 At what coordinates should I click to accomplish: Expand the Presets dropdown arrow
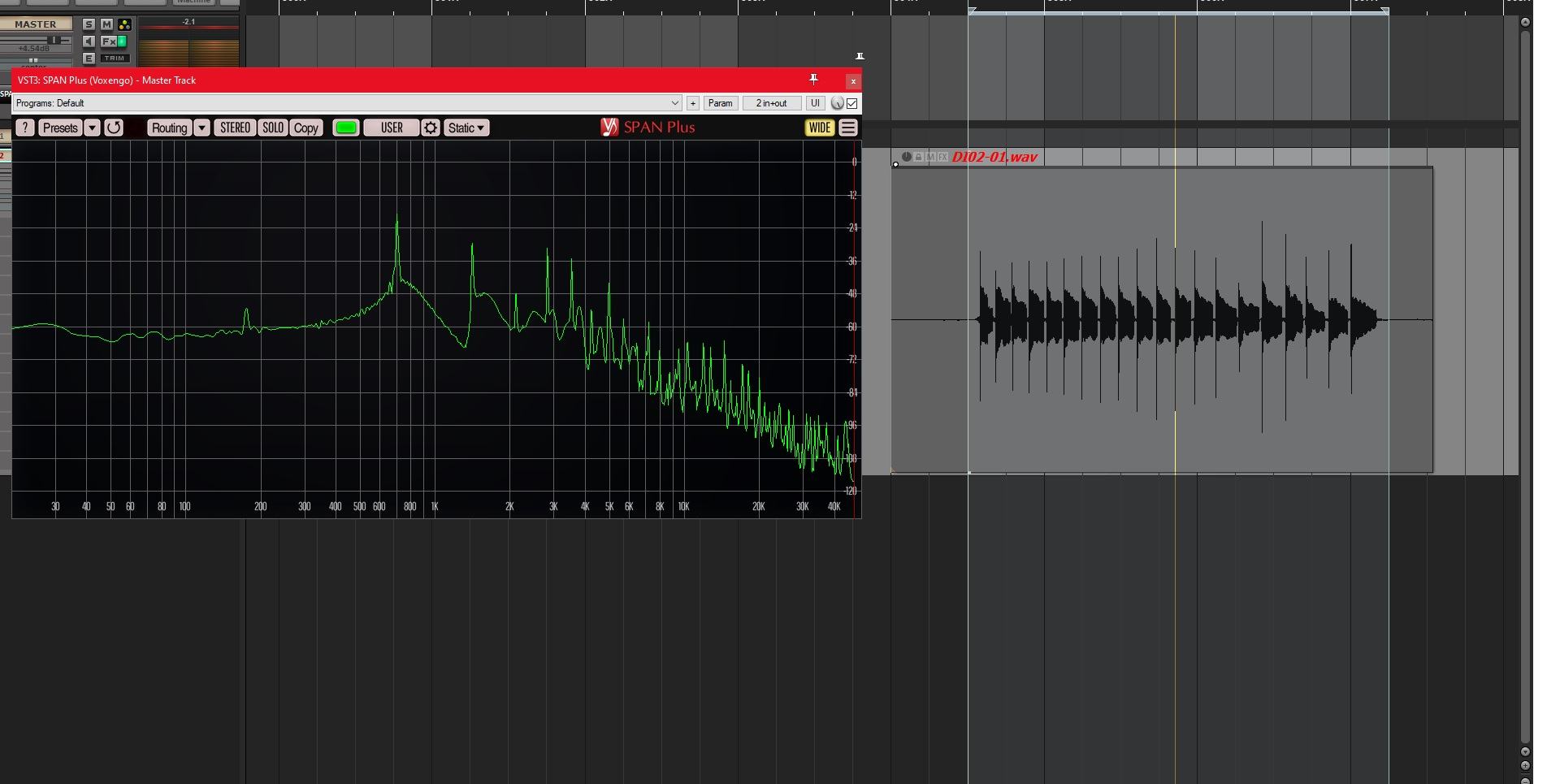[x=92, y=128]
